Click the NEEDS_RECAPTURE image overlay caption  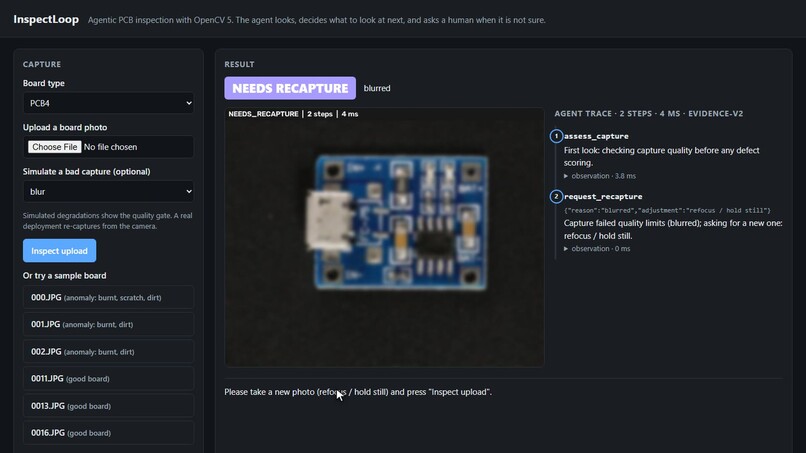(x=294, y=114)
